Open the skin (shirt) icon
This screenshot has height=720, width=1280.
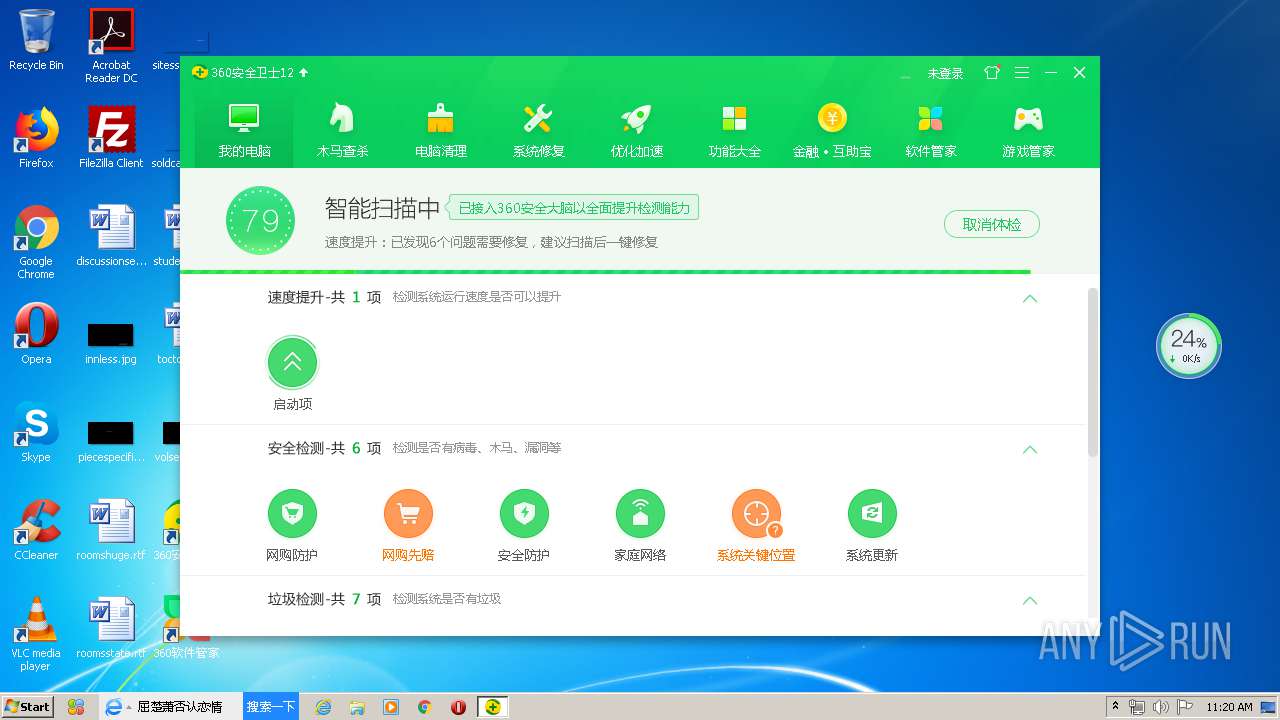tap(992, 73)
